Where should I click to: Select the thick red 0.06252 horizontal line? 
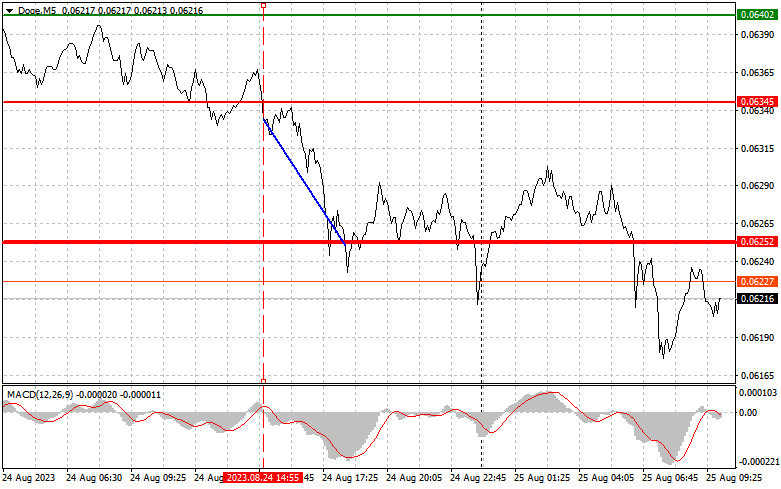coord(150,242)
